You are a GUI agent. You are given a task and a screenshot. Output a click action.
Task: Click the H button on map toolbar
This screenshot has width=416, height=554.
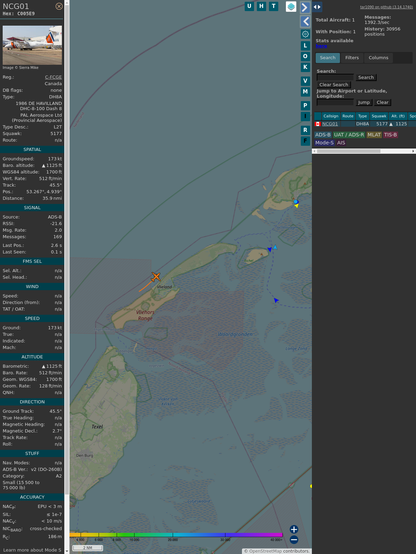click(261, 6)
